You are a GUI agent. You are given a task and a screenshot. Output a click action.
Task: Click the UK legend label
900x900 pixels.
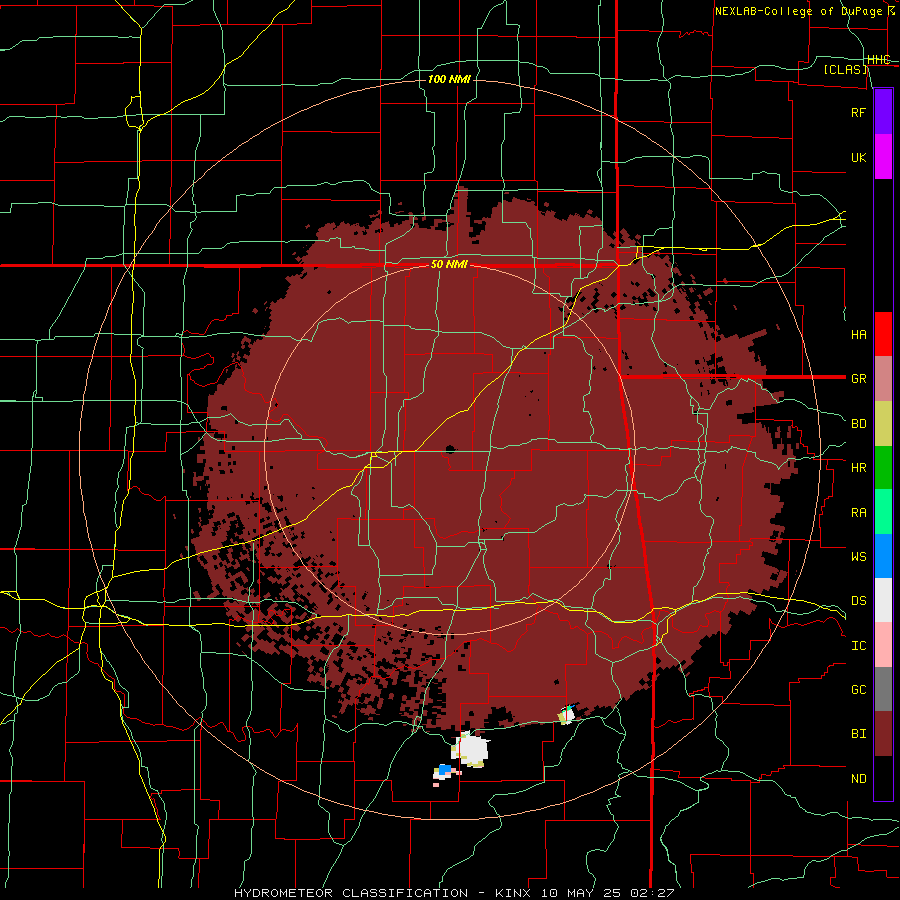pyautogui.click(x=858, y=158)
